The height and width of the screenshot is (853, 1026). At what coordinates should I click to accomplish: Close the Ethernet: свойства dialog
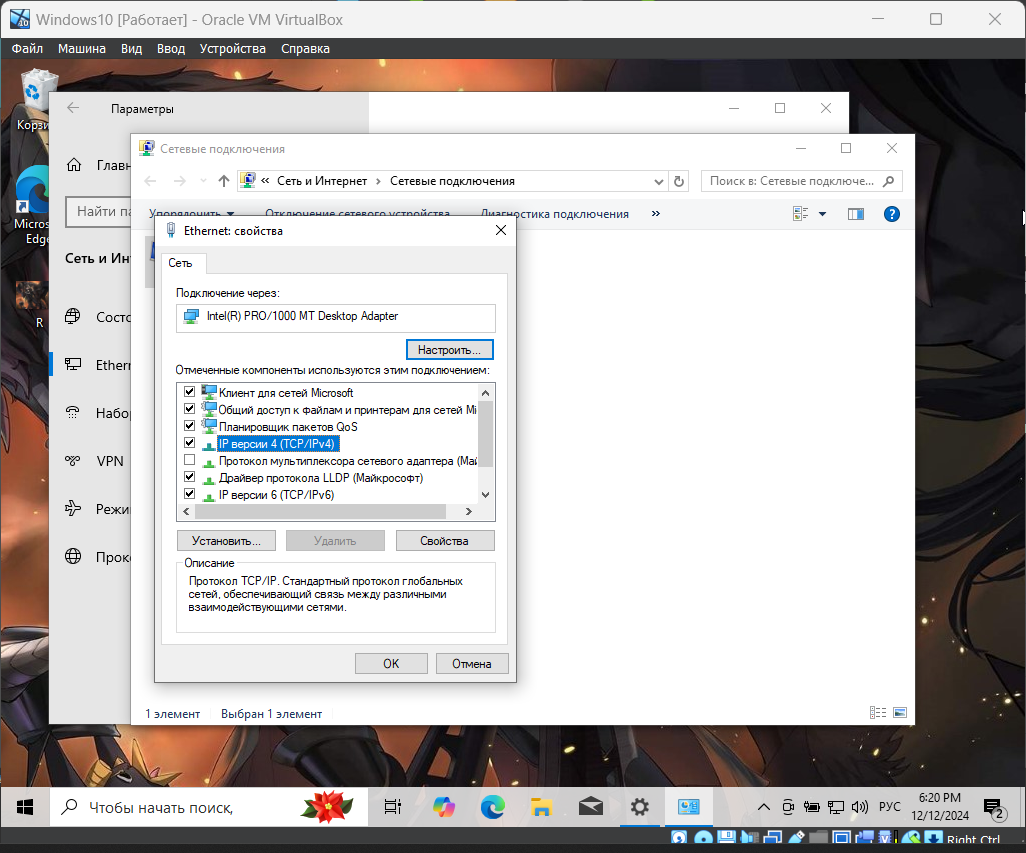pyautogui.click(x=501, y=230)
